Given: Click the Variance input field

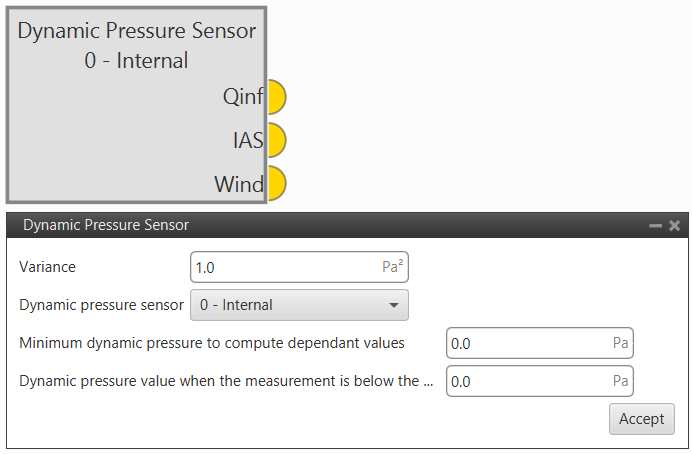Looking at the screenshot, I should [285, 267].
